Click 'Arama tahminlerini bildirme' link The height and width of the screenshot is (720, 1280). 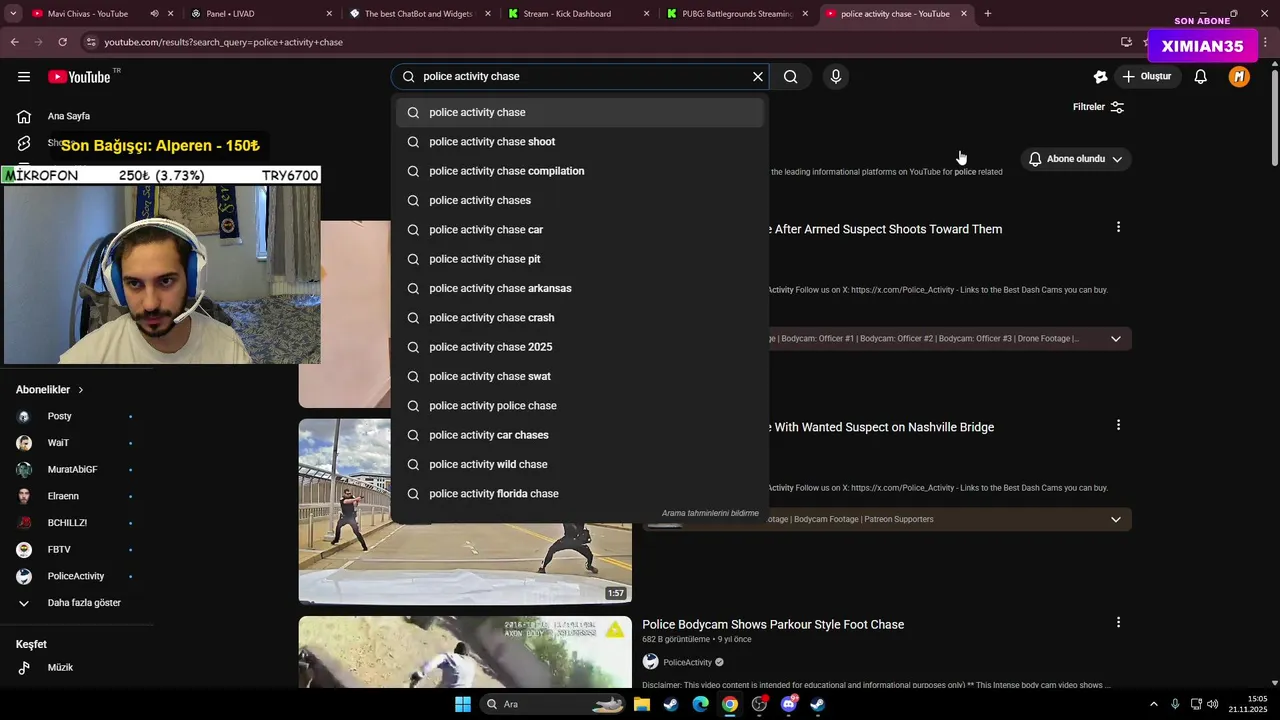(710, 513)
